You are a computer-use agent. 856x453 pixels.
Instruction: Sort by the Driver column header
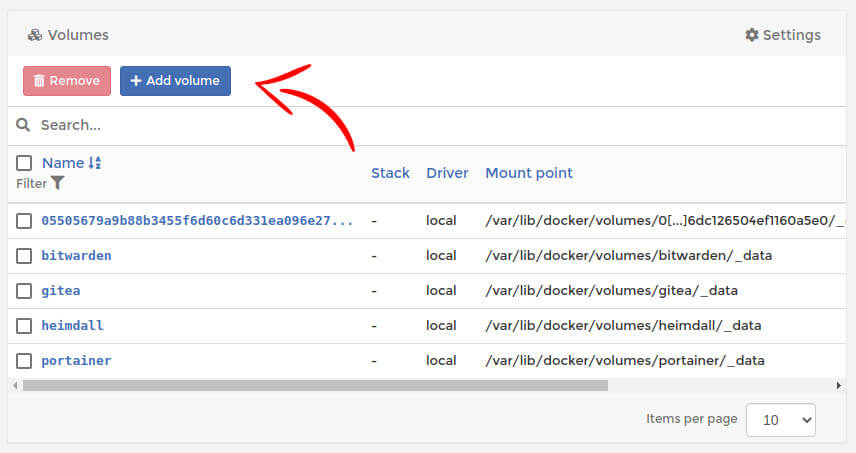(x=447, y=173)
